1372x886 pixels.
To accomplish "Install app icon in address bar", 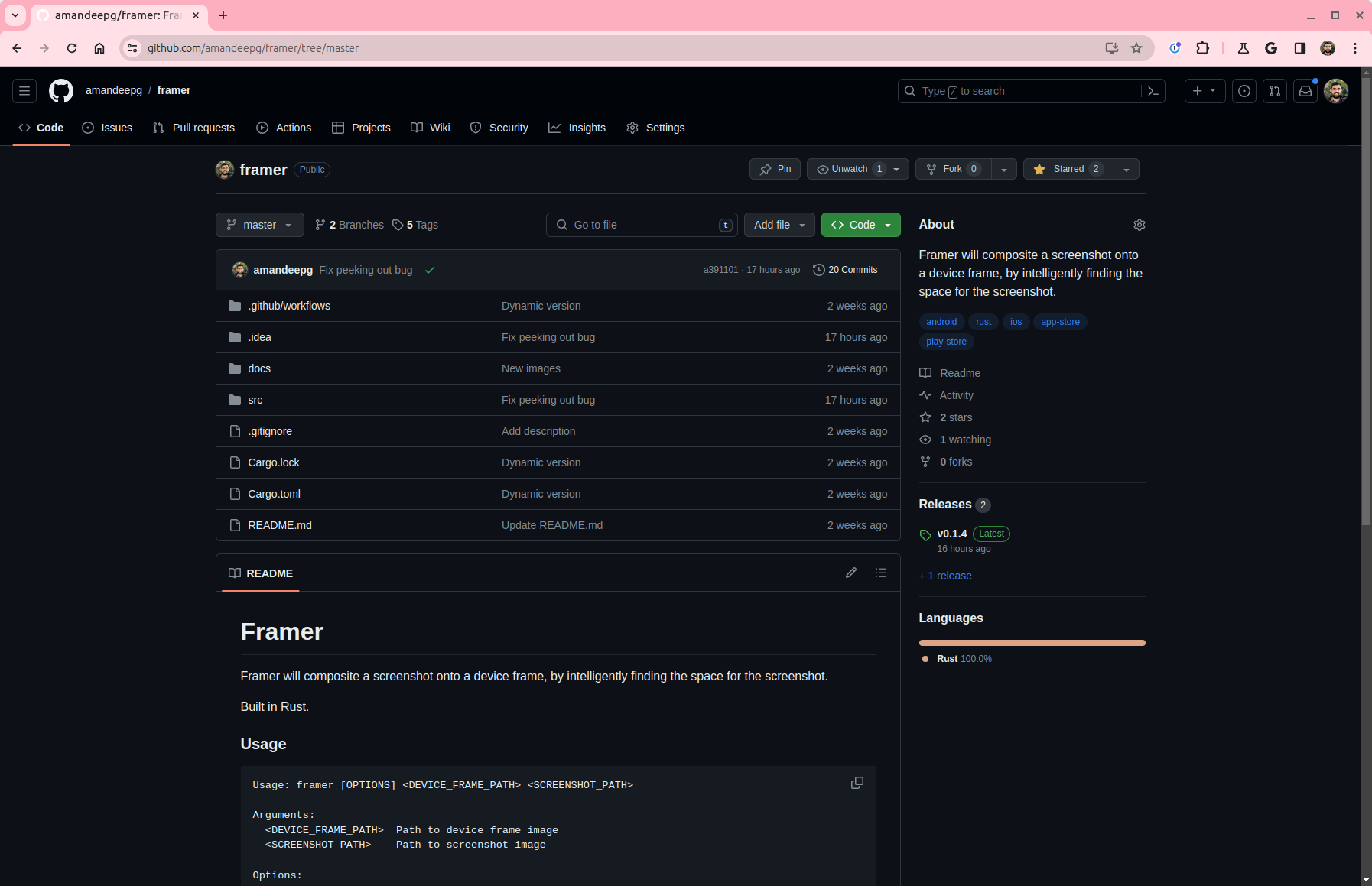I will point(1112,48).
